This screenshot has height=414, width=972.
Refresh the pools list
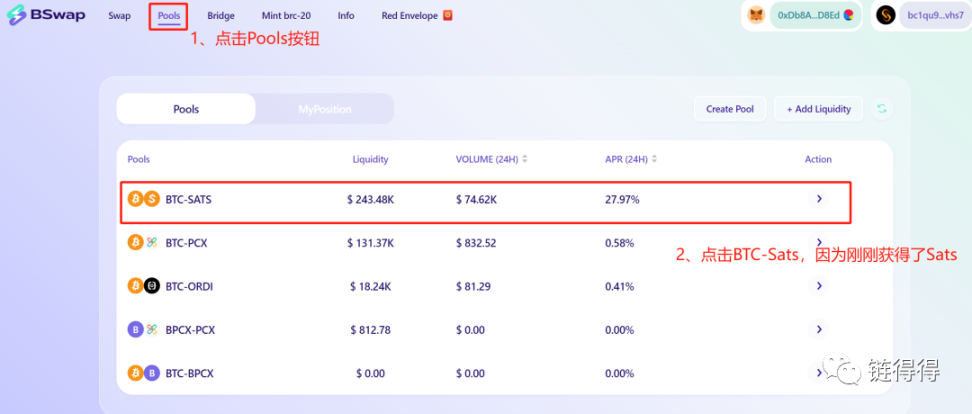(881, 109)
